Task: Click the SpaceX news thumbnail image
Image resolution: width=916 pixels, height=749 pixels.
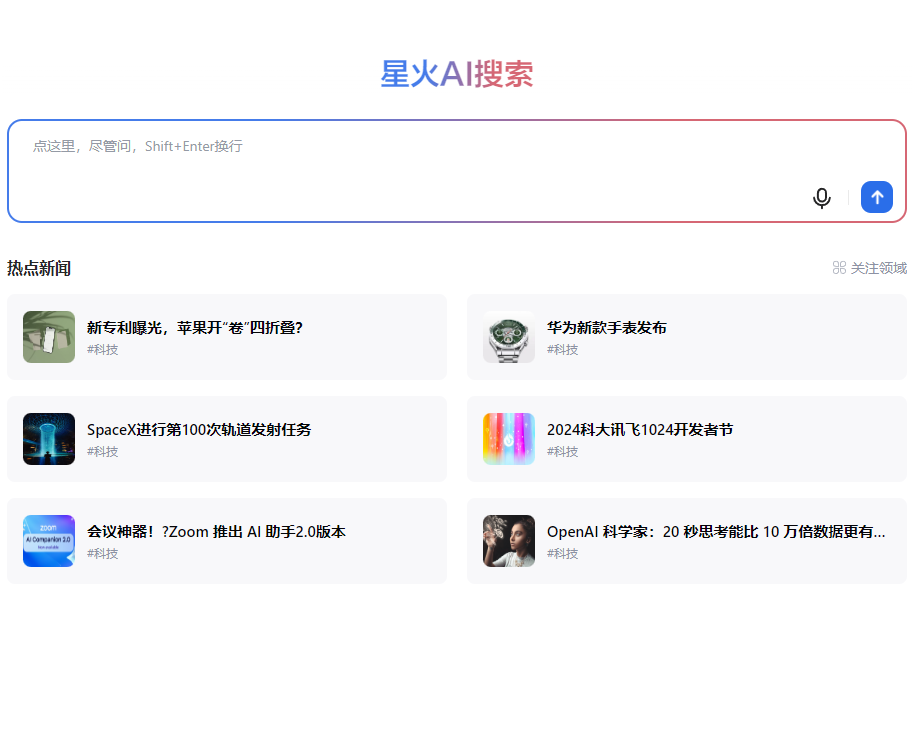Action: [49, 439]
